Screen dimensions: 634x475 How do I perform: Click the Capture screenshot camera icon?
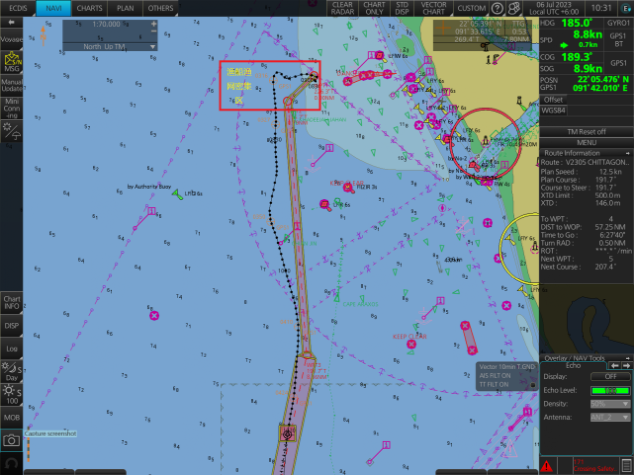pyautogui.click(x=11, y=440)
